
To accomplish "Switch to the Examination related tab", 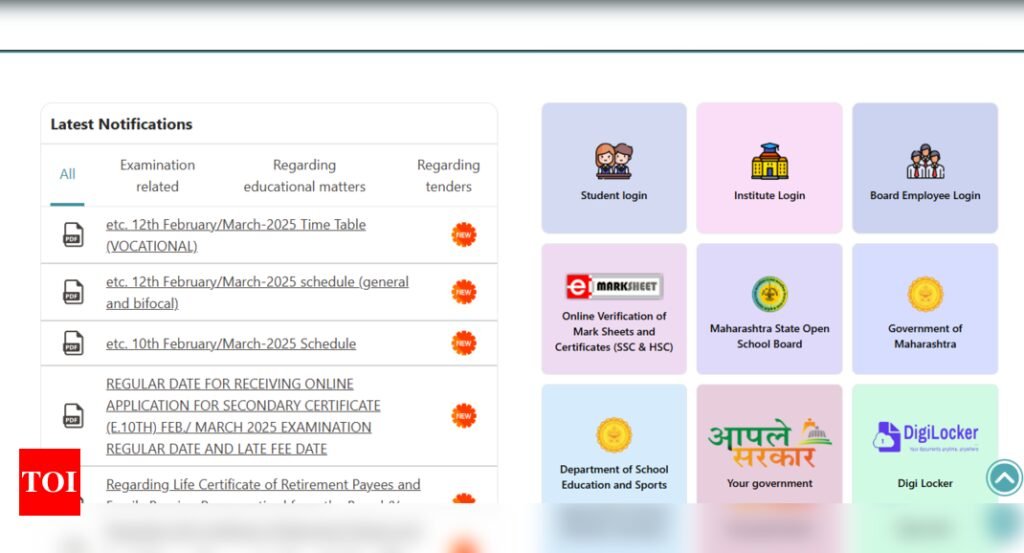I will coord(157,175).
